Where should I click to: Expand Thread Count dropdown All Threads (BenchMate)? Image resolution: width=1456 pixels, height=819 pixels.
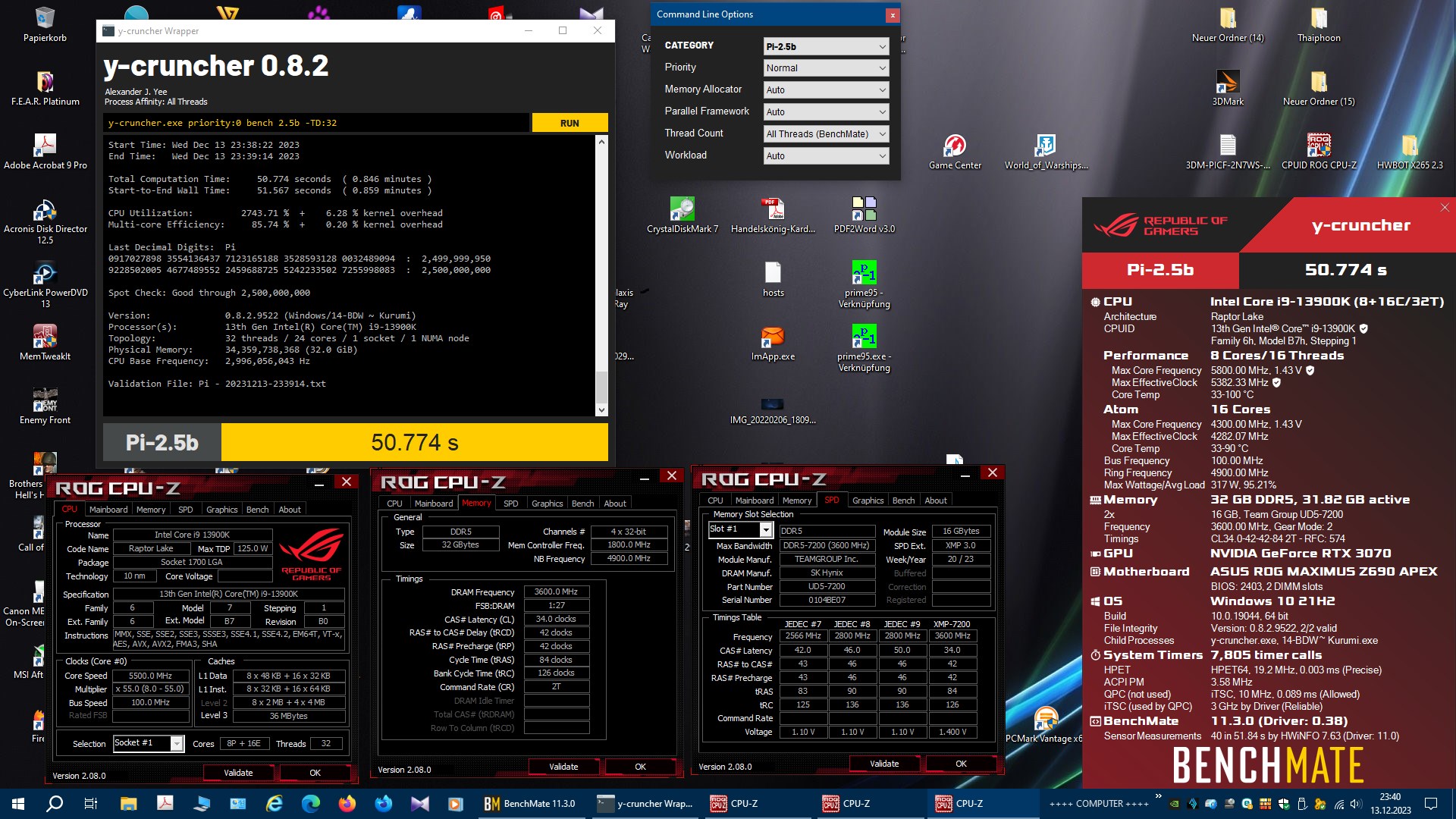826,134
